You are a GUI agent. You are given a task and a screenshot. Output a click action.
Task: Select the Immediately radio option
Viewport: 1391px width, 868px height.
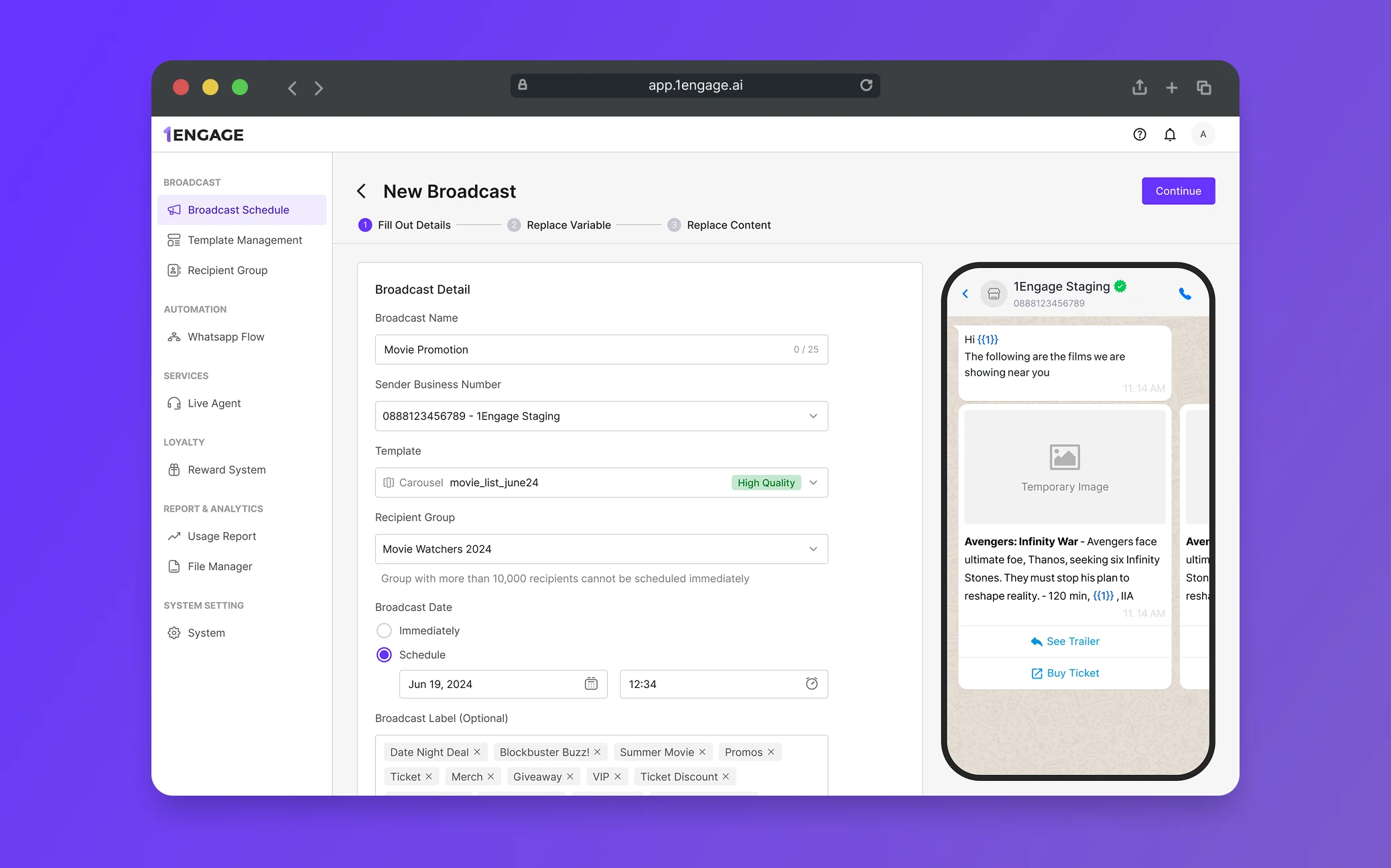point(384,631)
